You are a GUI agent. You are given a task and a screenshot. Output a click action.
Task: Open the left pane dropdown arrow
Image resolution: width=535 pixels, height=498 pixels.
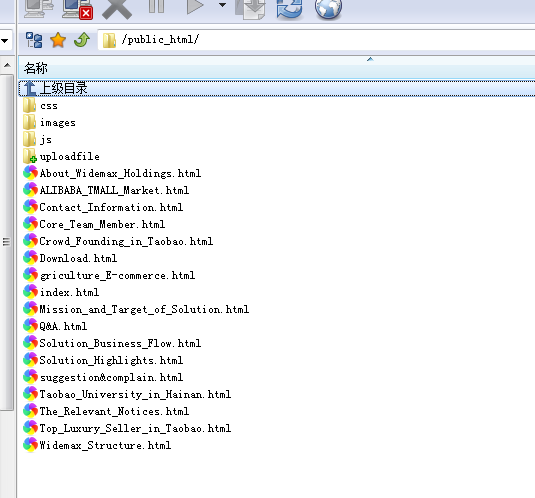click(5, 41)
